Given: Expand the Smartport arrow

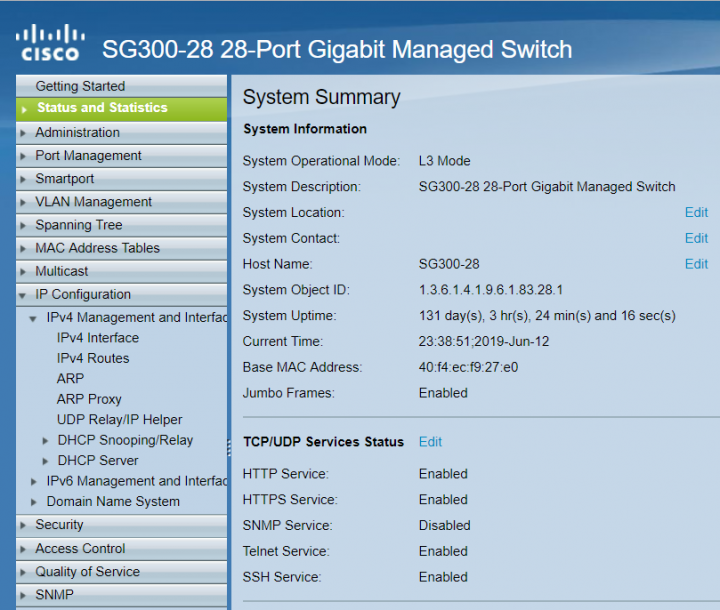Looking at the screenshot, I should coord(23,179).
